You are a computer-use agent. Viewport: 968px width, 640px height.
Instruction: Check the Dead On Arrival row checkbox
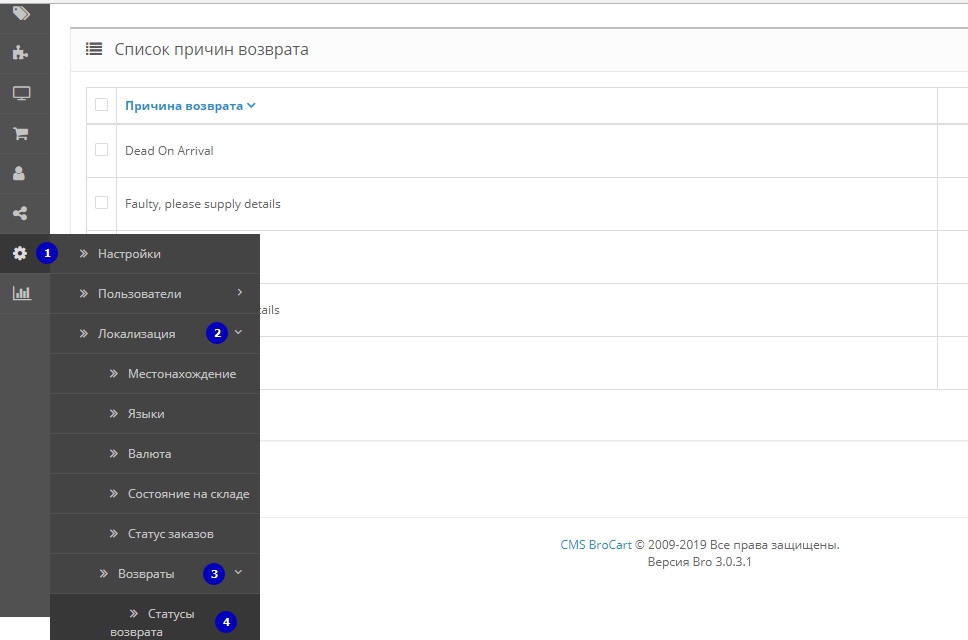tap(101, 150)
